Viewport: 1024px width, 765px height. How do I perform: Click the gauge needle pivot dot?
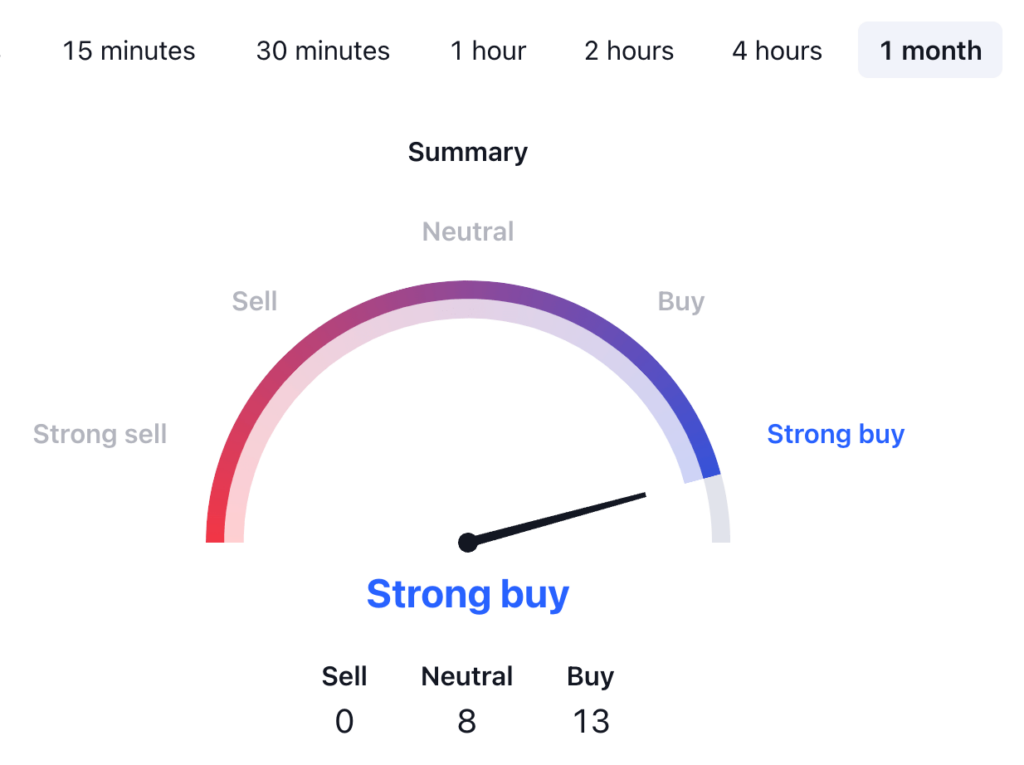click(467, 542)
